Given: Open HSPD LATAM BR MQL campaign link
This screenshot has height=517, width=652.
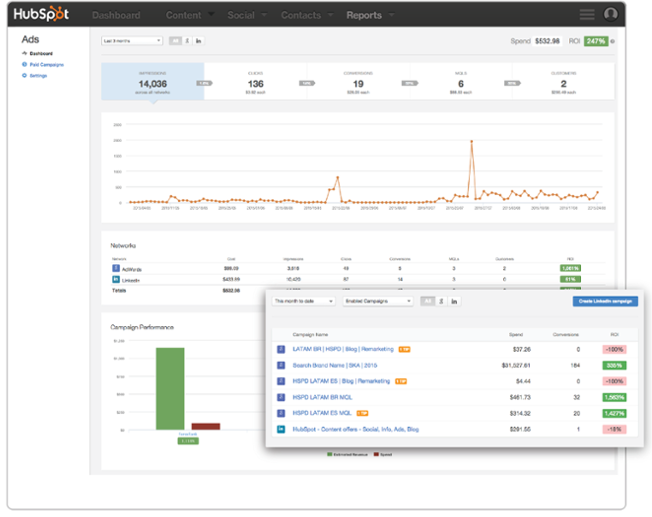Looking at the screenshot, I should (322, 397).
